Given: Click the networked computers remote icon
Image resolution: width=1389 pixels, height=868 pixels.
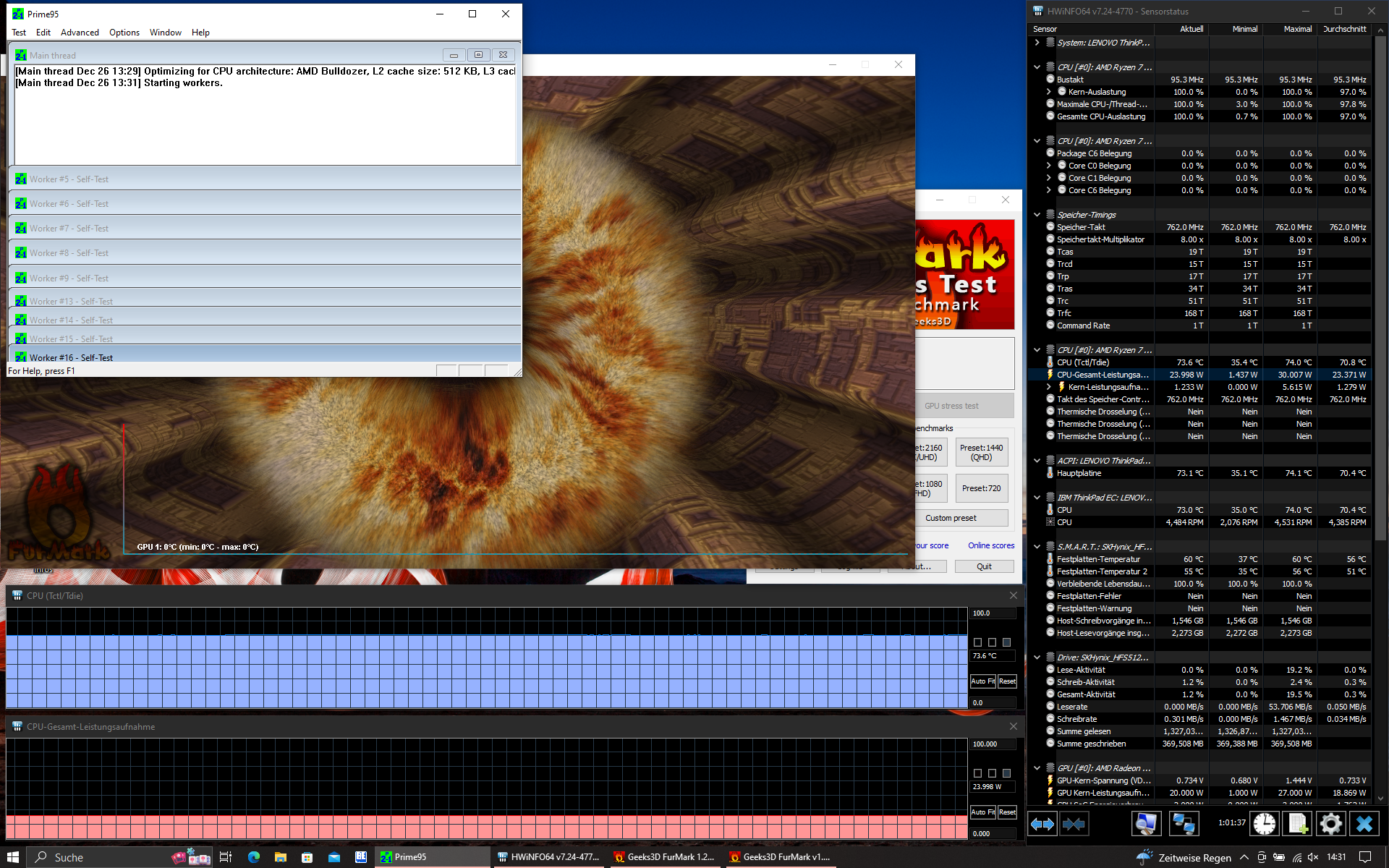Looking at the screenshot, I should click(x=1184, y=824).
